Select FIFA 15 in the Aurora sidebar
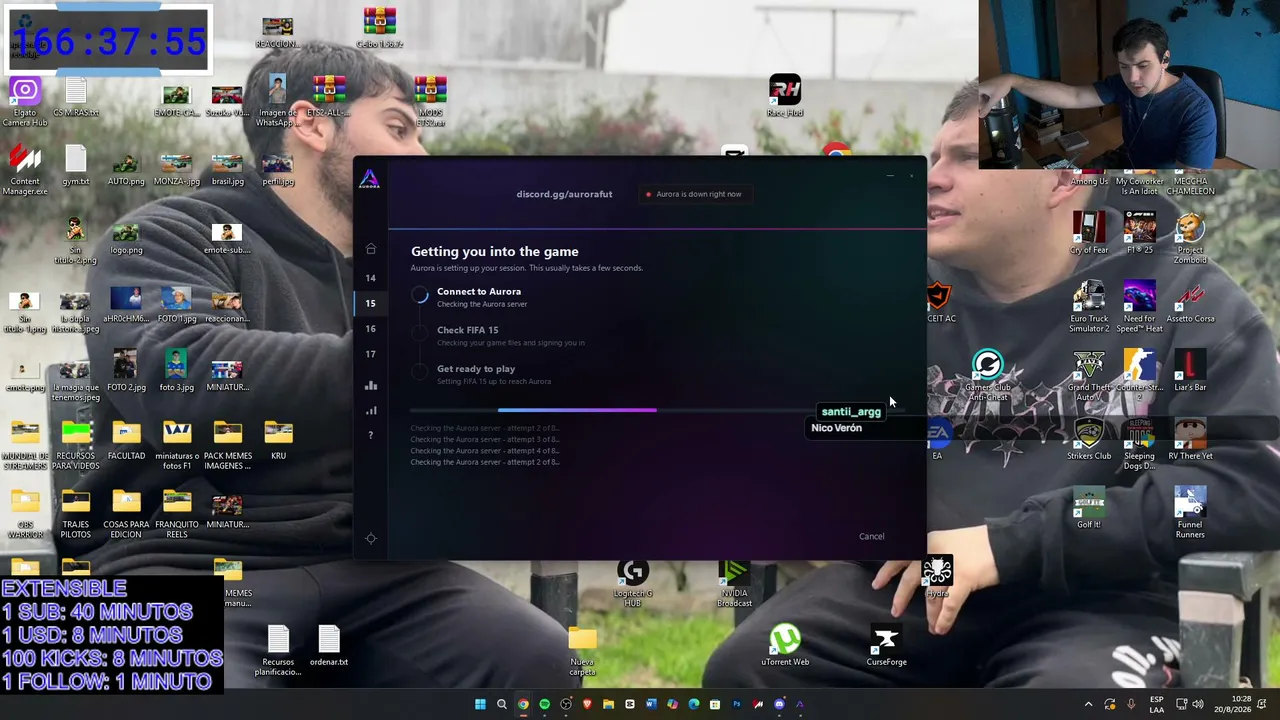The width and height of the screenshot is (1280, 720). [370, 303]
